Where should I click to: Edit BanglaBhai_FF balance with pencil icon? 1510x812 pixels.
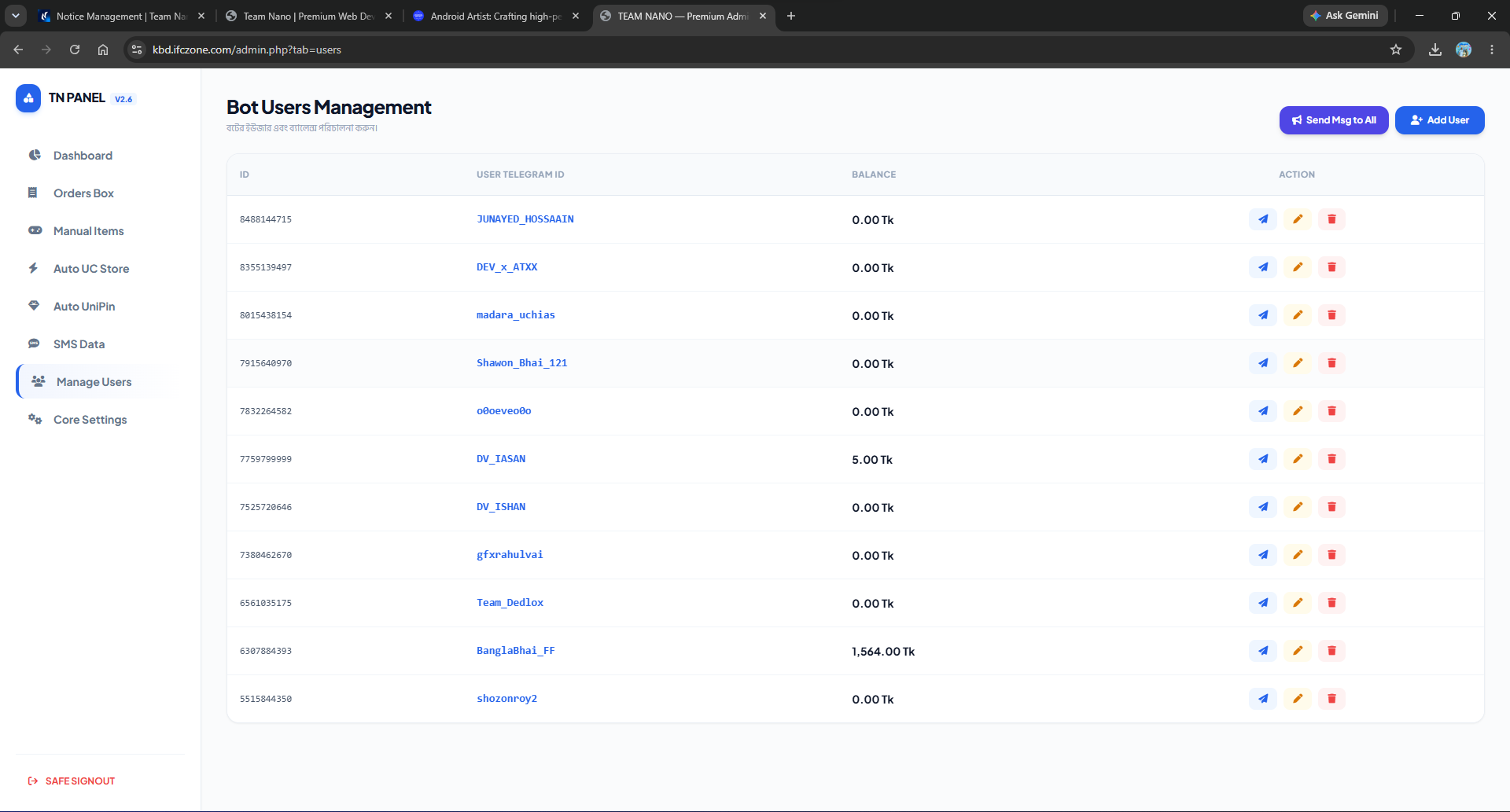coord(1298,651)
